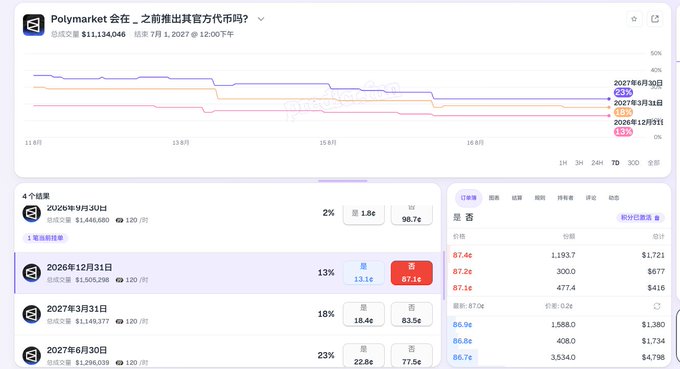Refresh the order book with the refresh icon
The width and height of the screenshot is (680, 369).
(x=657, y=306)
